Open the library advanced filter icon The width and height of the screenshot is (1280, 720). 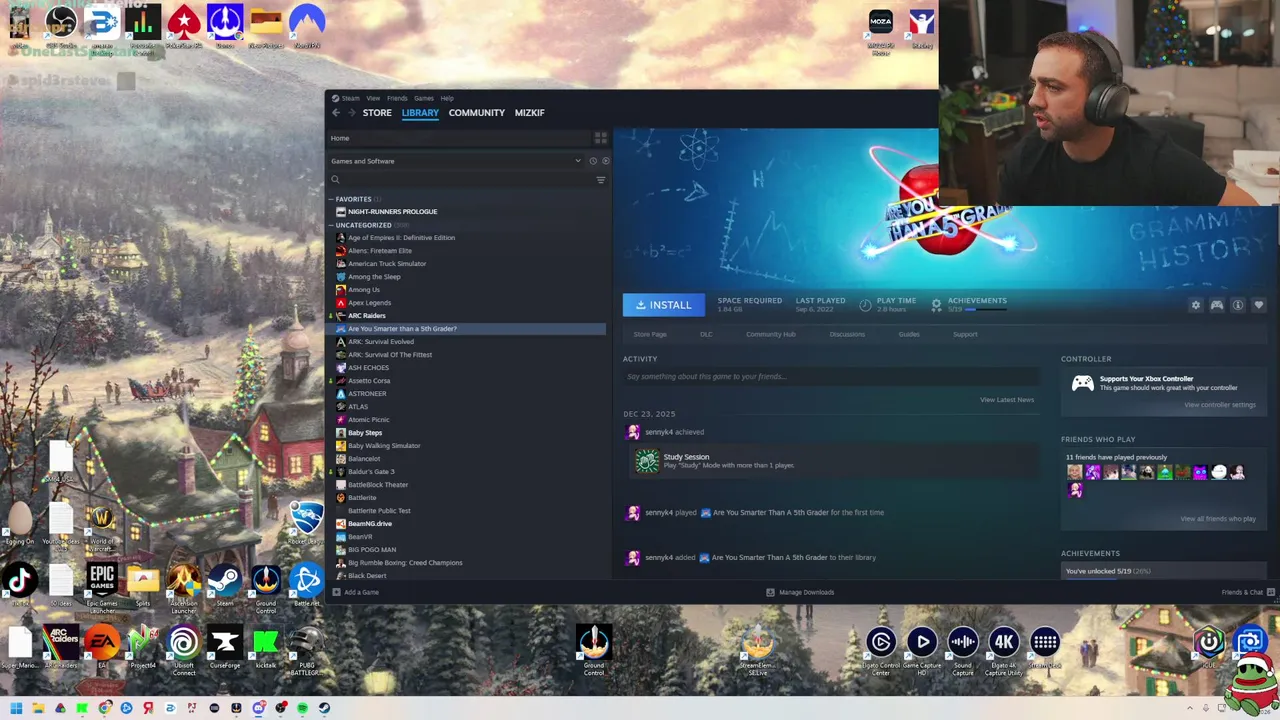tap(600, 180)
